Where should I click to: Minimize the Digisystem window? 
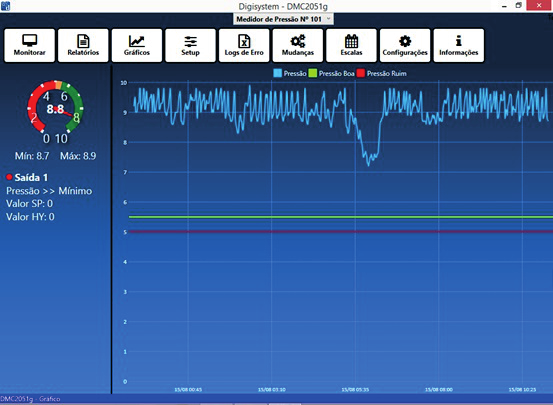504,6
